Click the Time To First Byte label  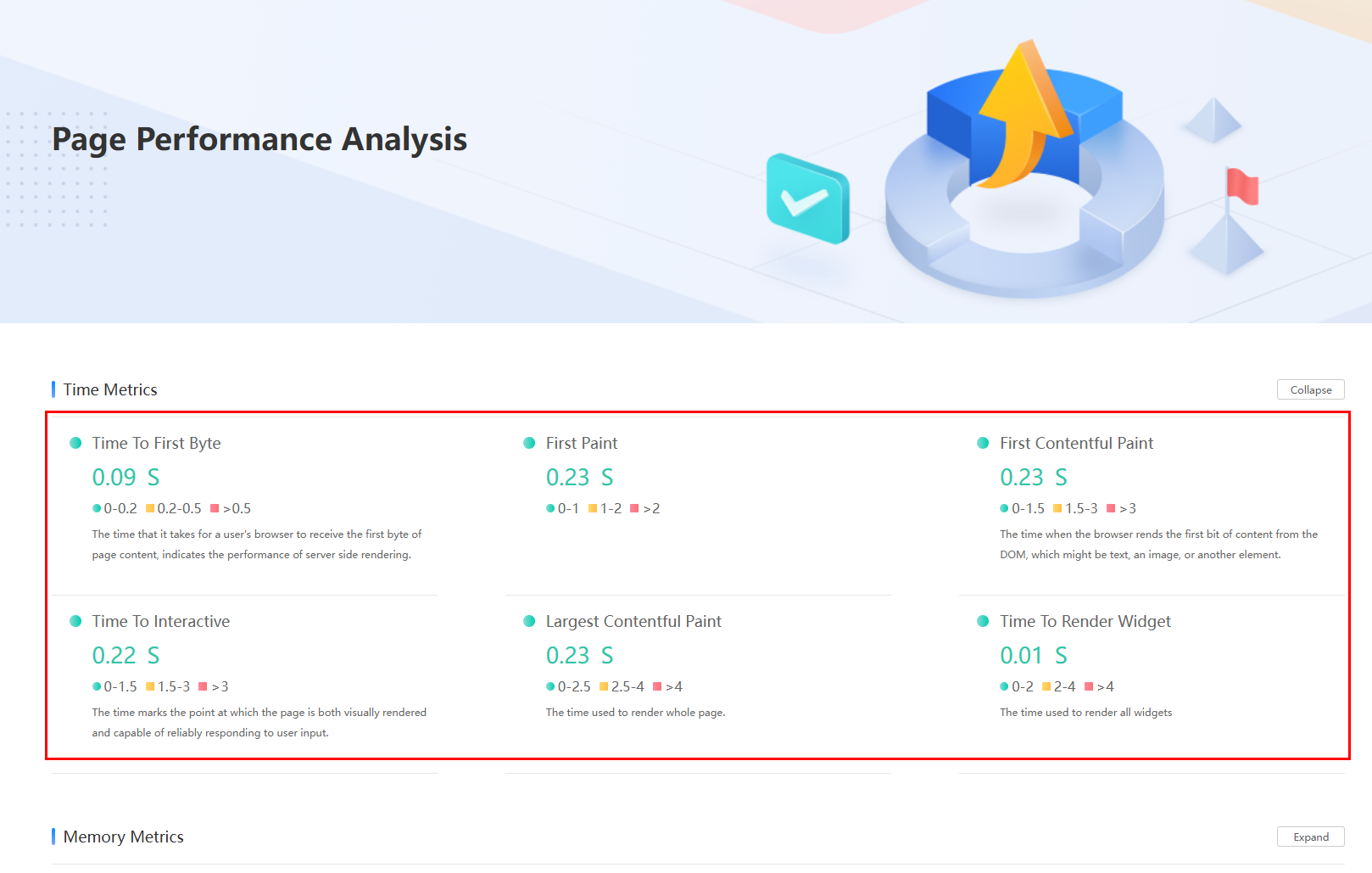click(157, 443)
